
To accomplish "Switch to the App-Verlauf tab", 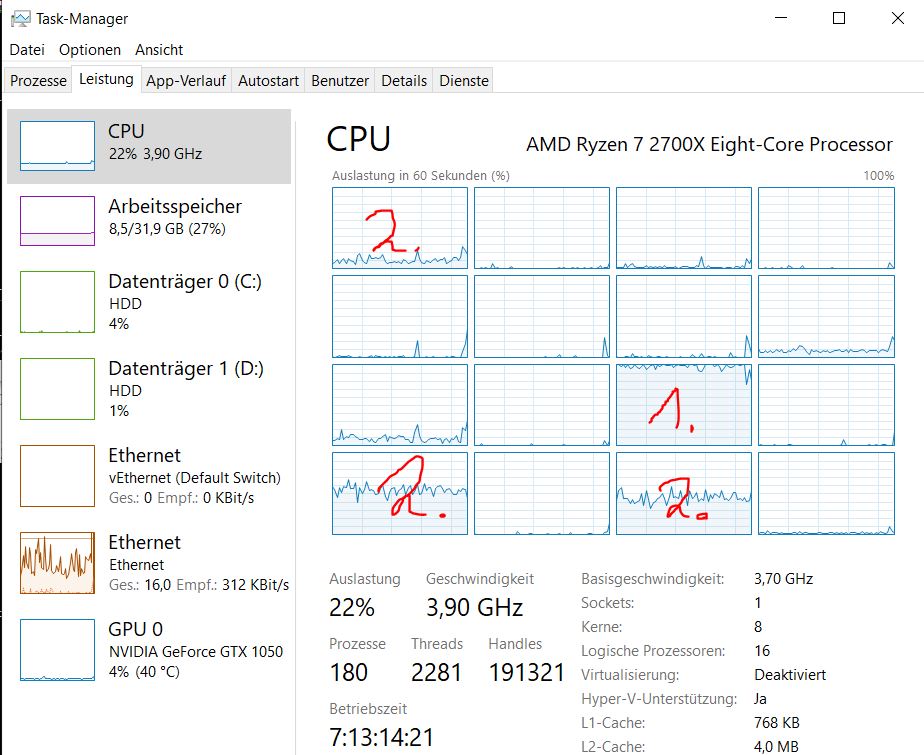I will [x=186, y=81].
